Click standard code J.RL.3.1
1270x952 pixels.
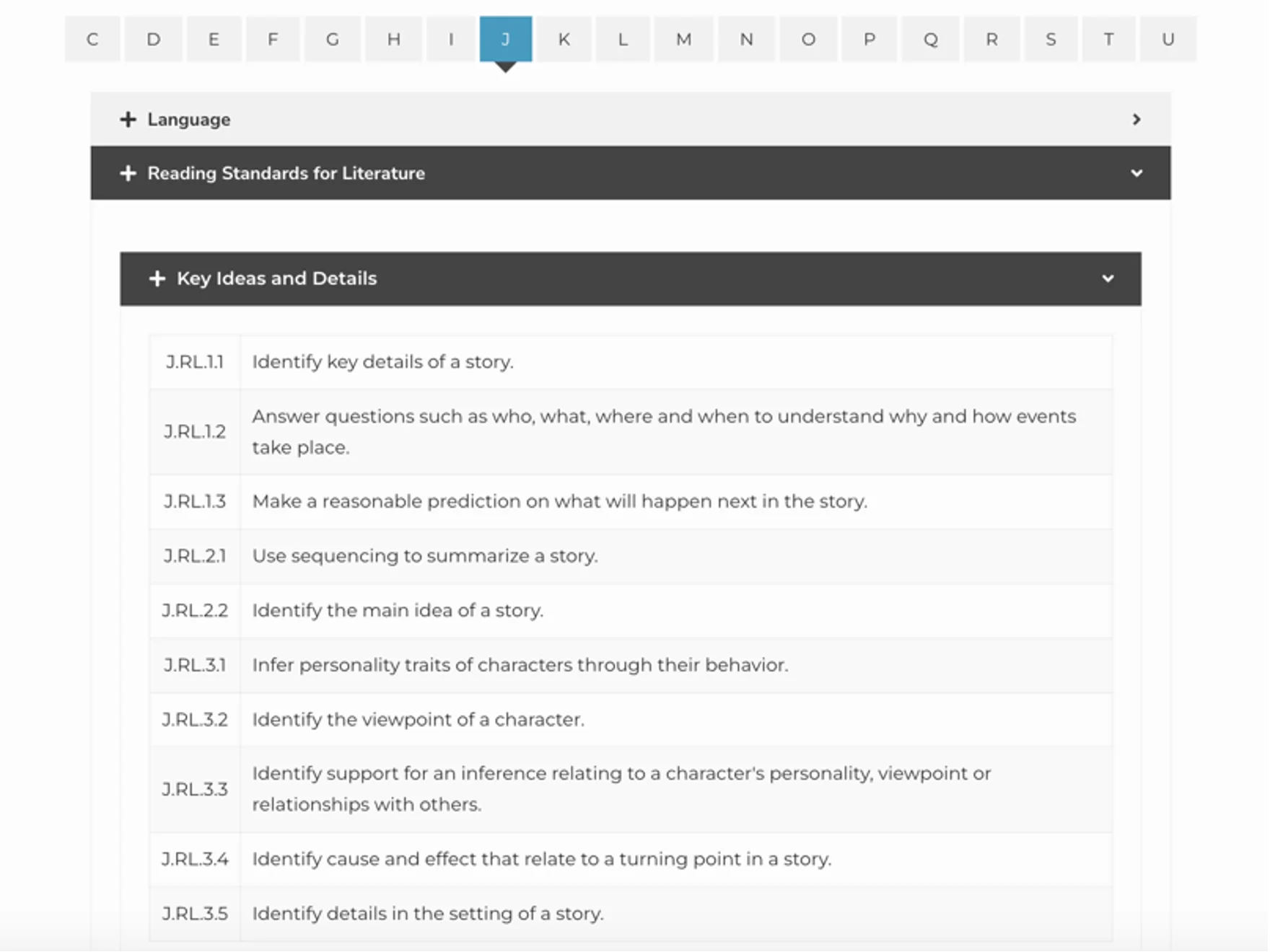point(195,665)
